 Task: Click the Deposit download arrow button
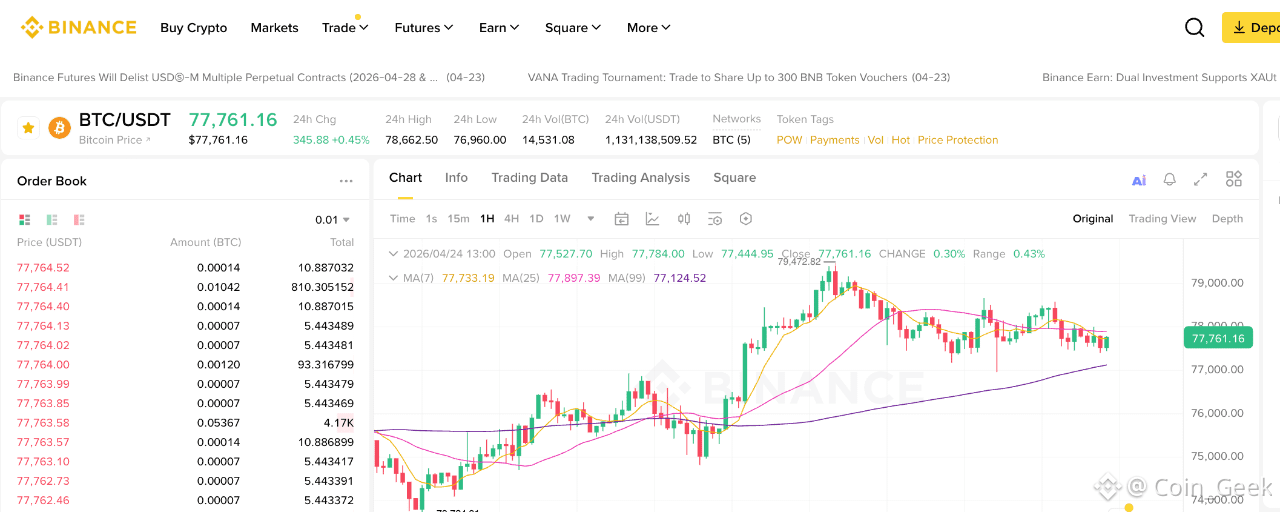pos(1251,28)
